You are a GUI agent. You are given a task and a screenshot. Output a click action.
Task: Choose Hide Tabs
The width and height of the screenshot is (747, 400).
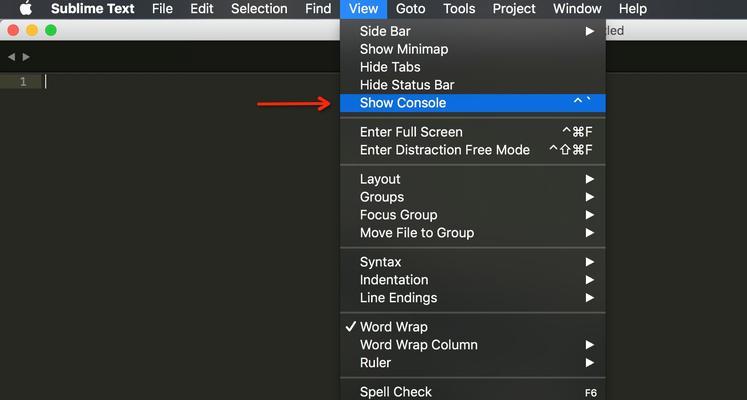473,67
